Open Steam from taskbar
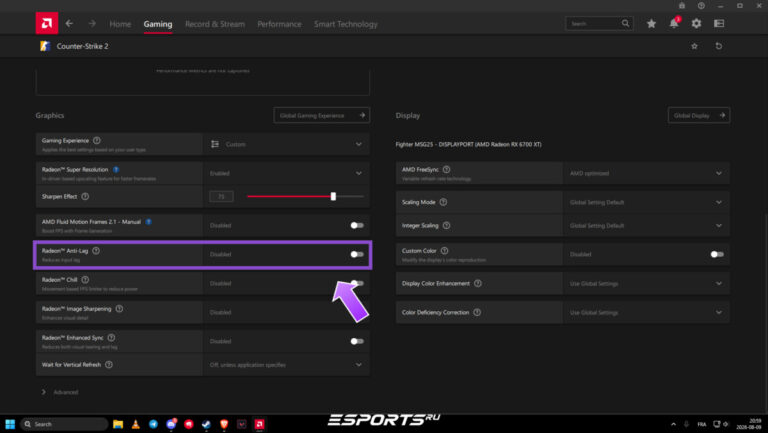This screenshot has height=433, width=768. point(206,424)
